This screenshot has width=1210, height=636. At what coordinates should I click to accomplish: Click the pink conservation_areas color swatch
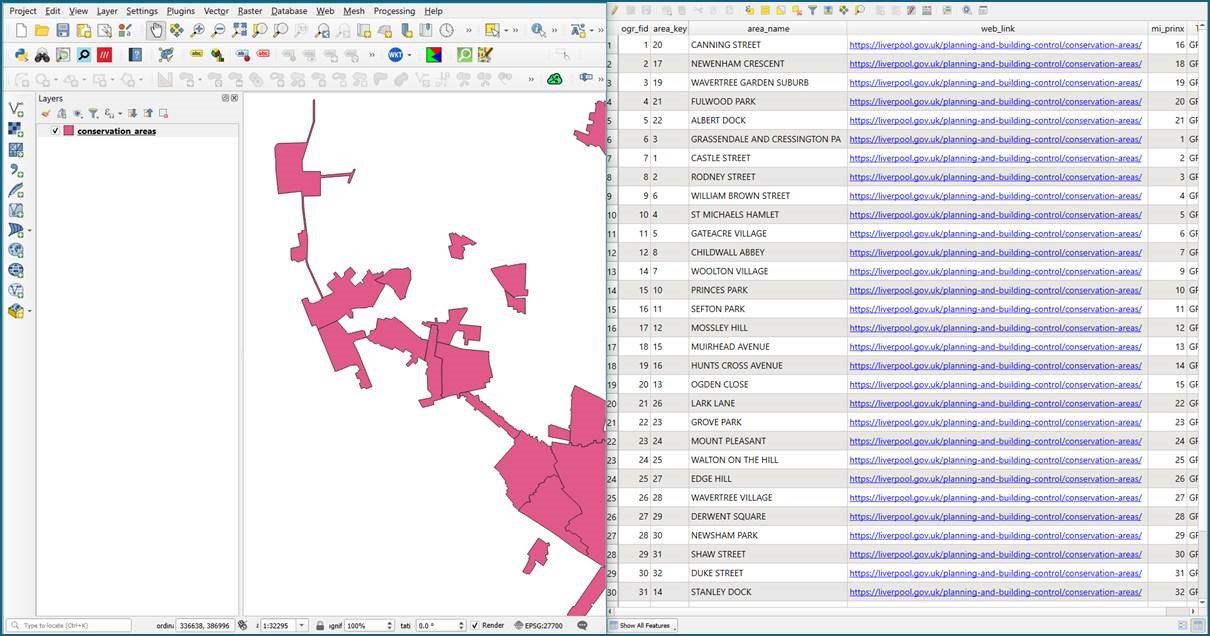coord(69,131)
